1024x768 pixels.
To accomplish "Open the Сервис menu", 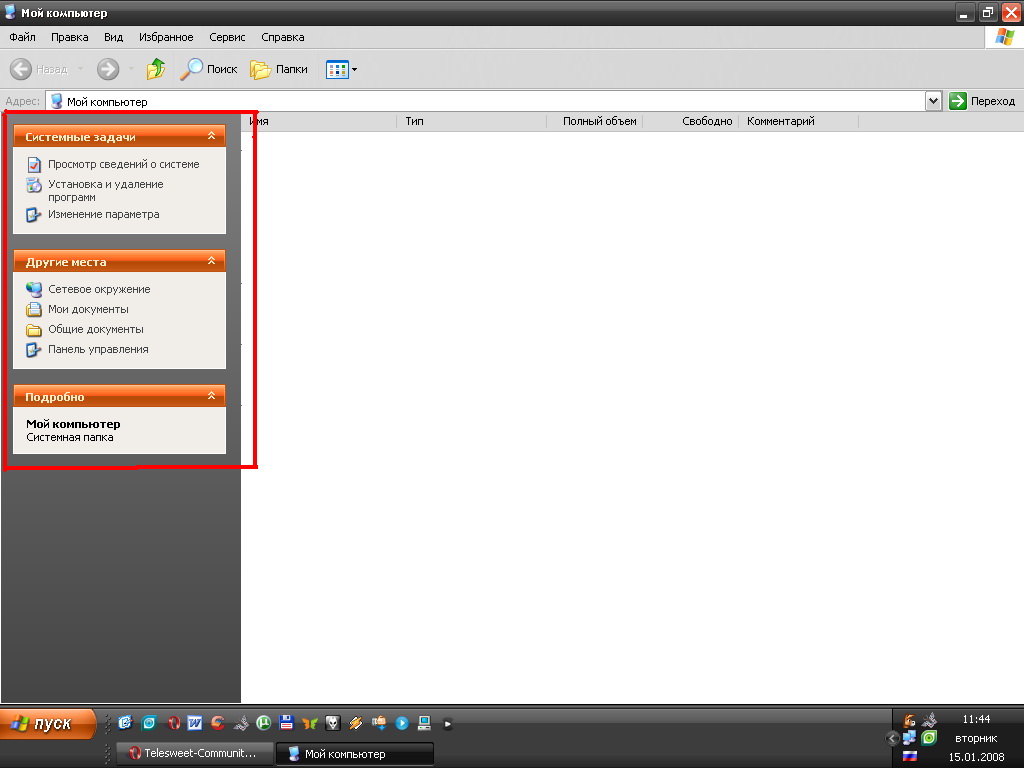I will click(227, 37).
